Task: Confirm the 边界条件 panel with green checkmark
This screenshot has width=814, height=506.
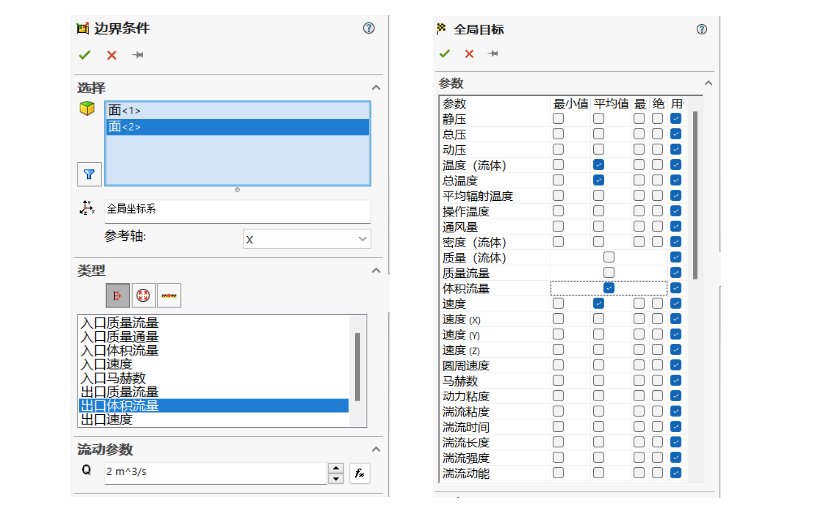Action: (x=84, y=55)
